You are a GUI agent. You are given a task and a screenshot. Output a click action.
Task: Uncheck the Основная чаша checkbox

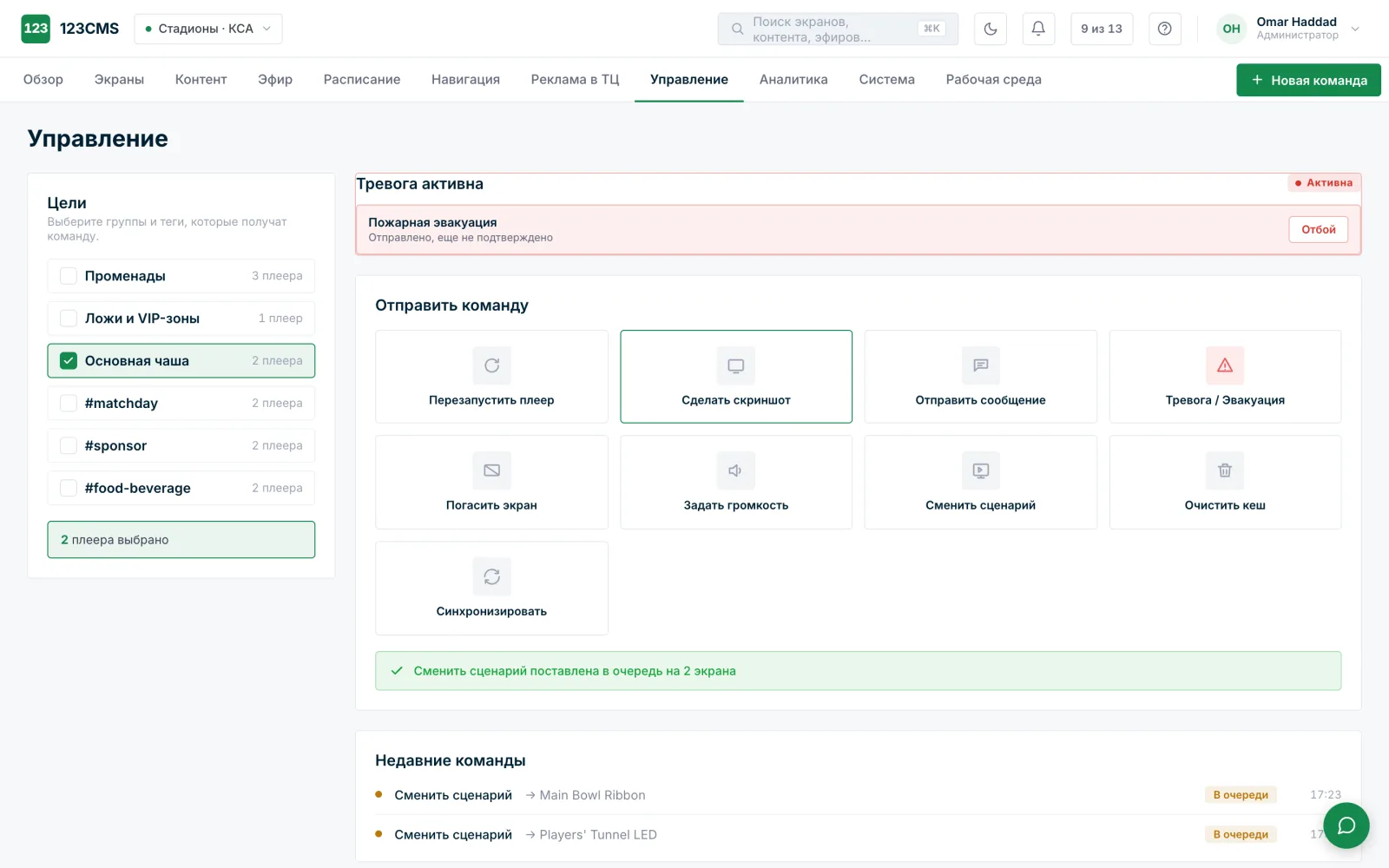[x=69, y=361]
